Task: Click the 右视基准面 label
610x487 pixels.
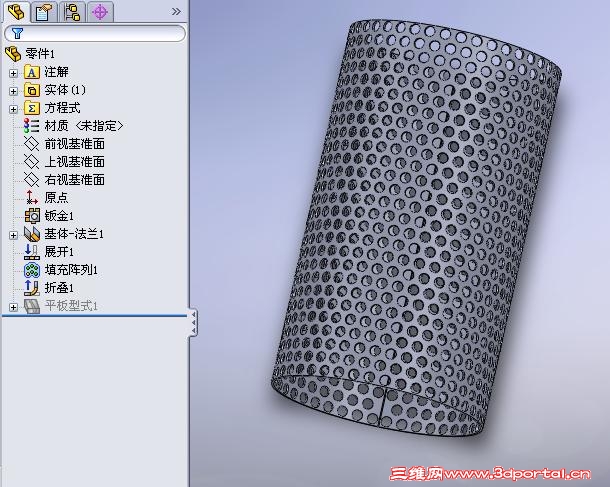Action: tap(74, 179)
